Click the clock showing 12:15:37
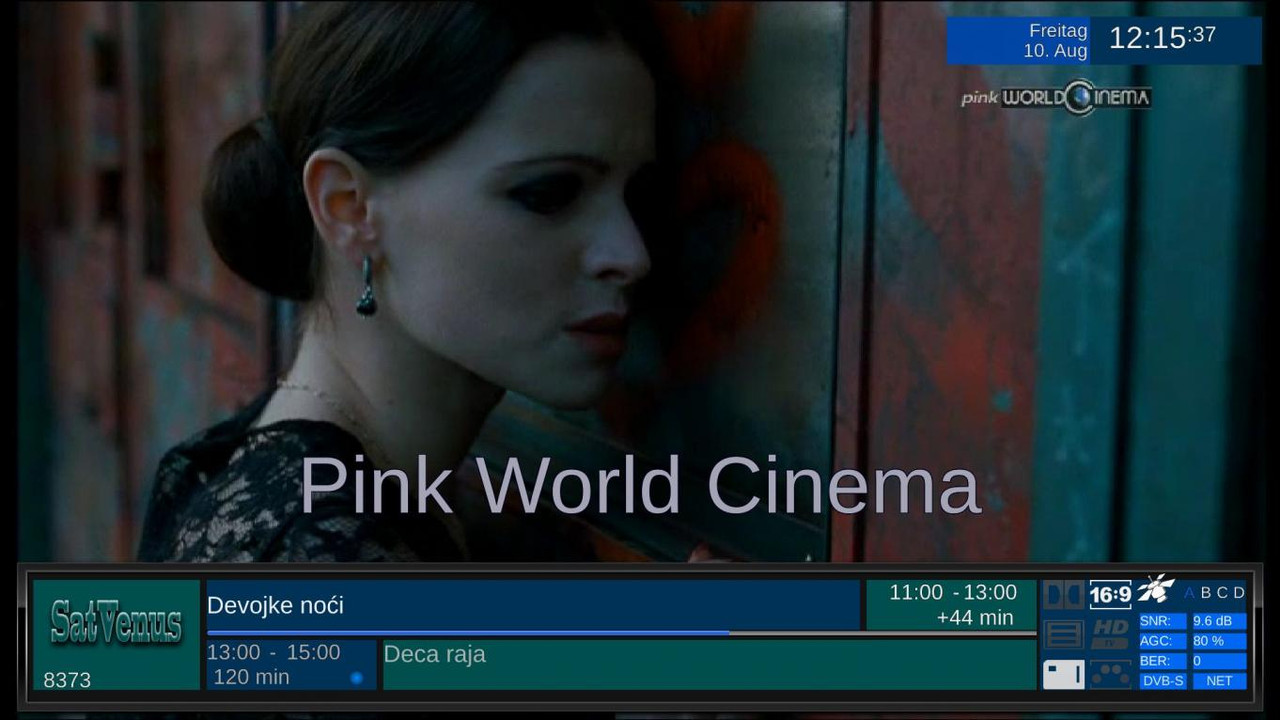1280x720 pixels. [x=1162, y=38]
